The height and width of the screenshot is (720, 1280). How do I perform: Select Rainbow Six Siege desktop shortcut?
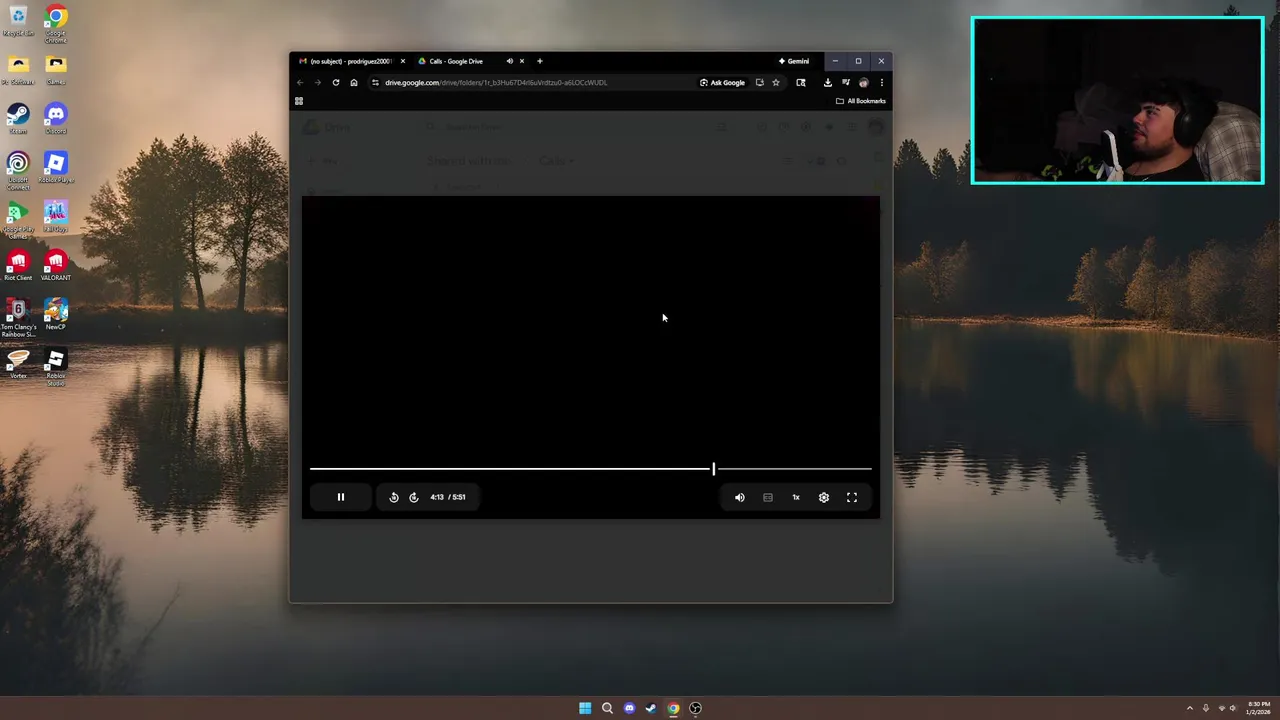point(18,318)
